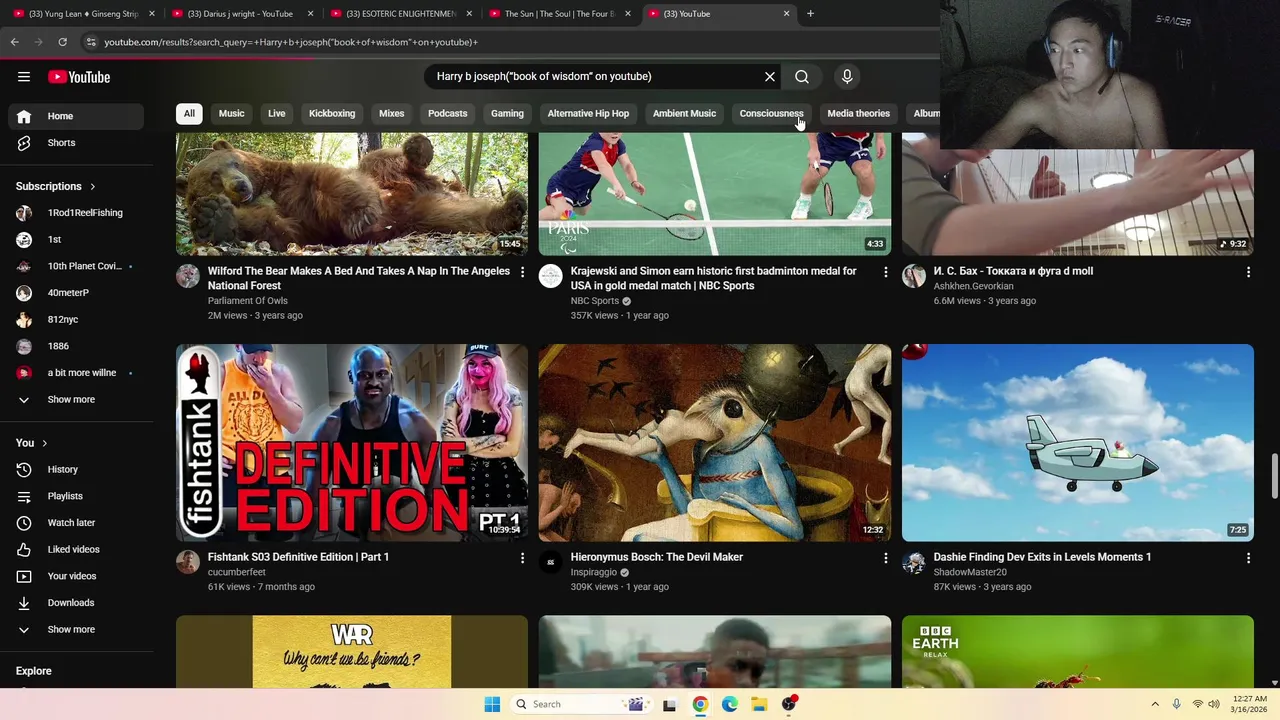
Task: Select the Mixes filter chip
Action: pyautogui.click(x=392, y=113)
